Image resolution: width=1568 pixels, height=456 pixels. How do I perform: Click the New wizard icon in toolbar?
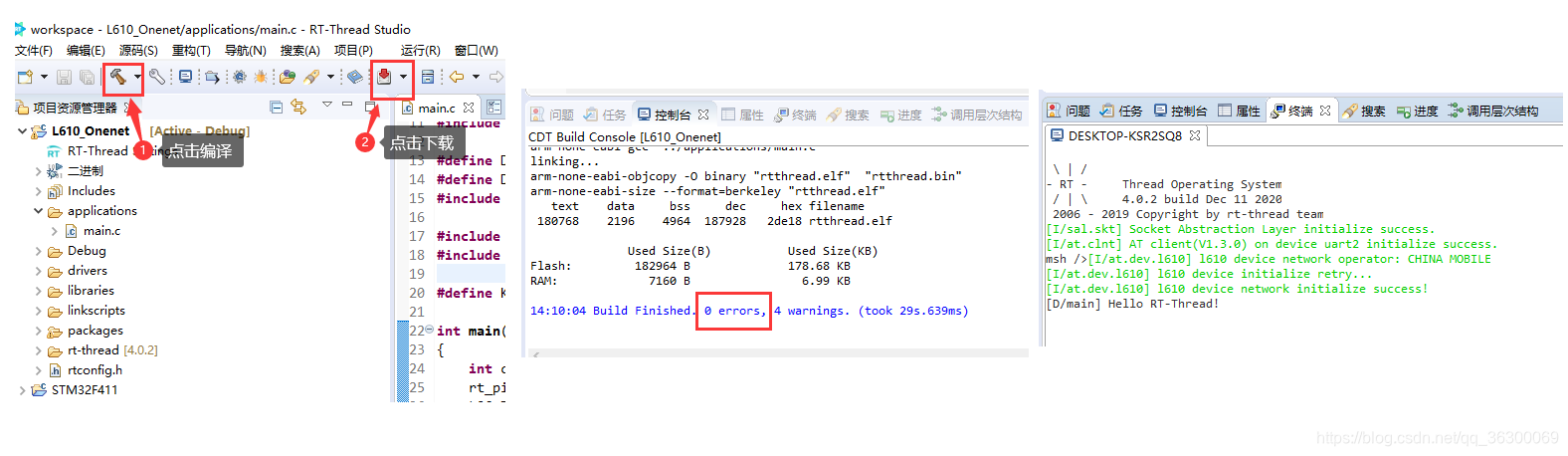pos(26,77)
